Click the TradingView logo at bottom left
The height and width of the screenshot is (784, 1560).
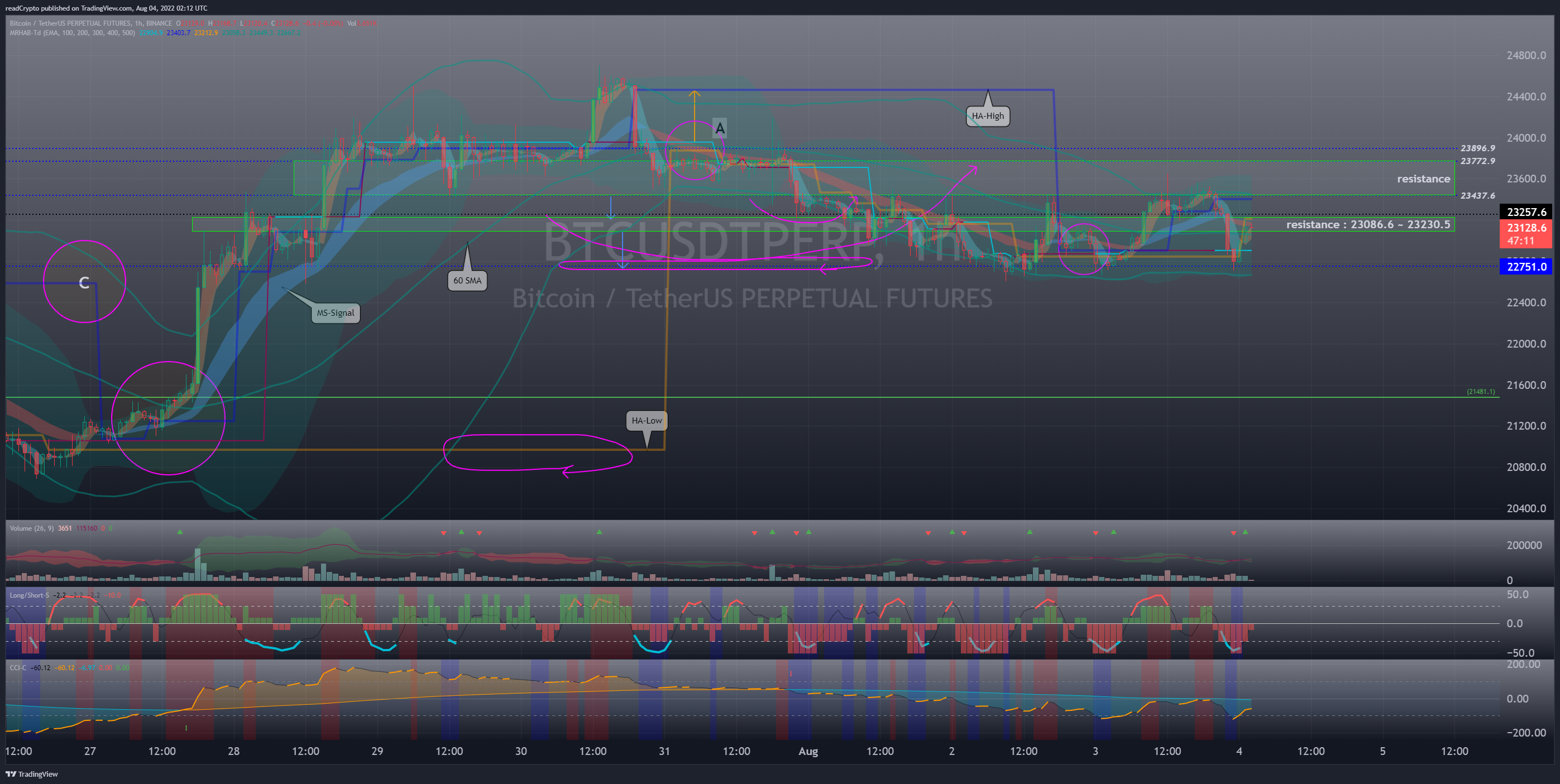31,774
